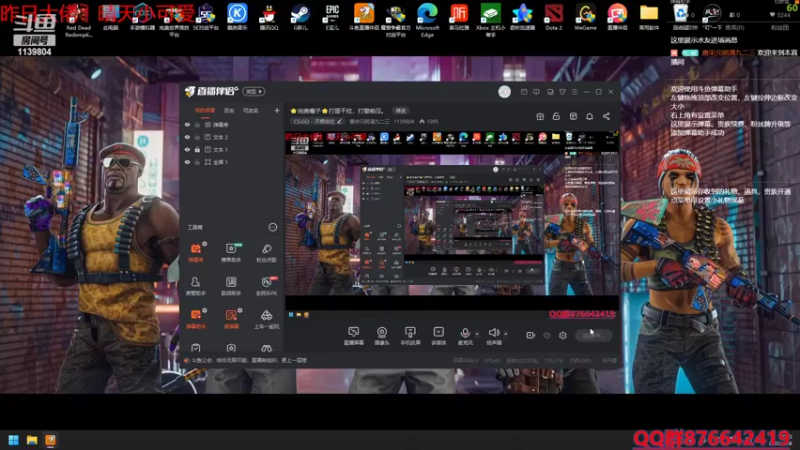Image resolution: width=800 pixels, height=450 pixels.
Task: Toggle lock on 全屏 1 layer
Action: (197, 162)
